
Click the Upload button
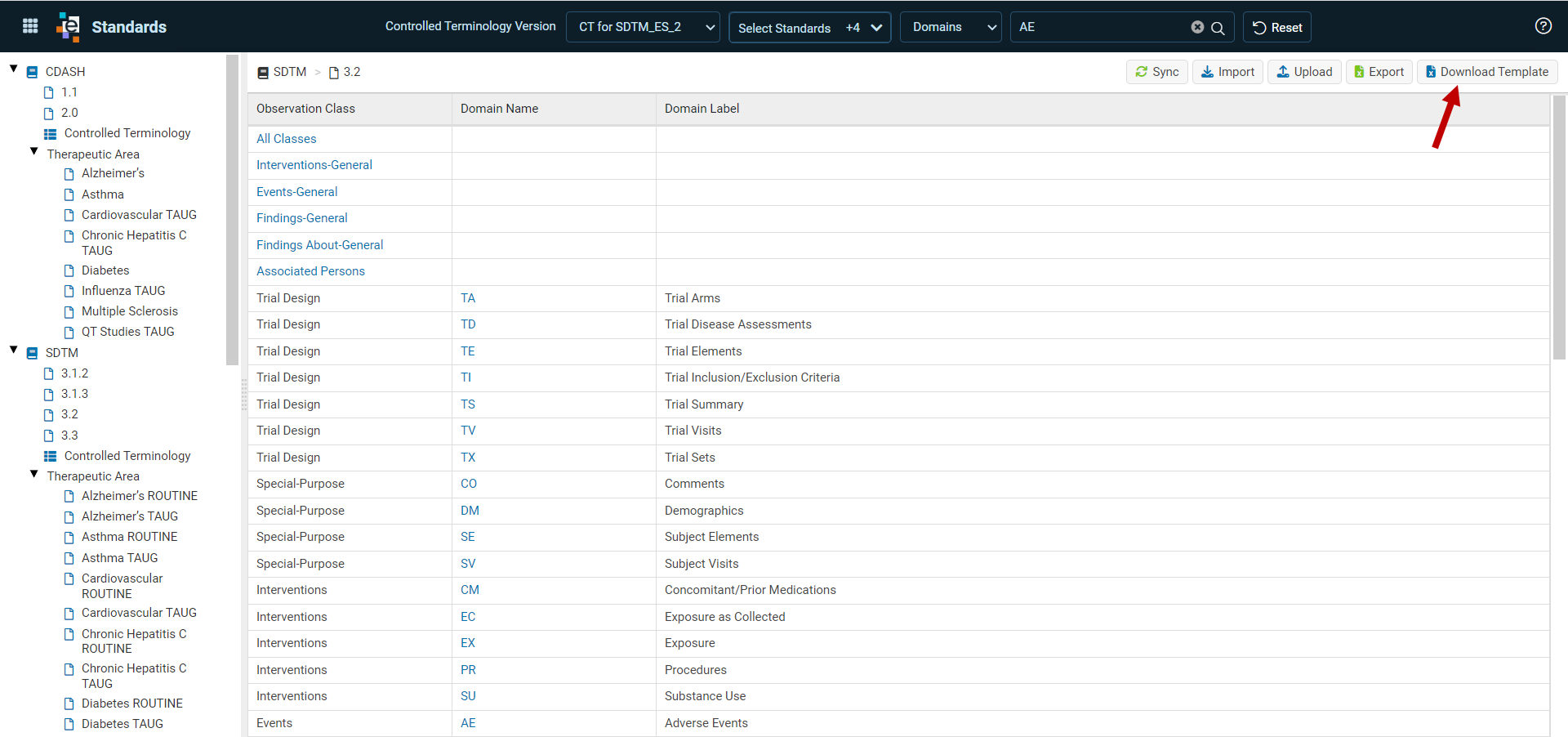point(1304,72)
